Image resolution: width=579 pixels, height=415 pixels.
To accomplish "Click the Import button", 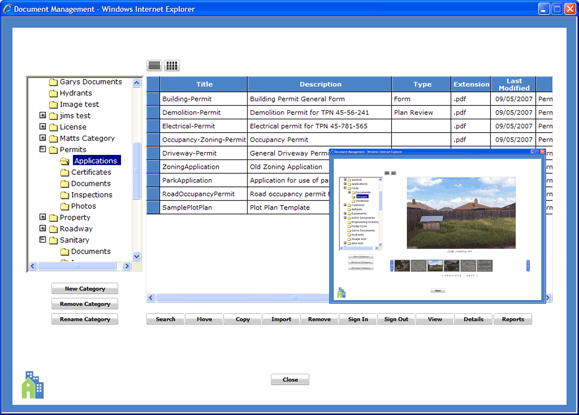I will [281, 319].
